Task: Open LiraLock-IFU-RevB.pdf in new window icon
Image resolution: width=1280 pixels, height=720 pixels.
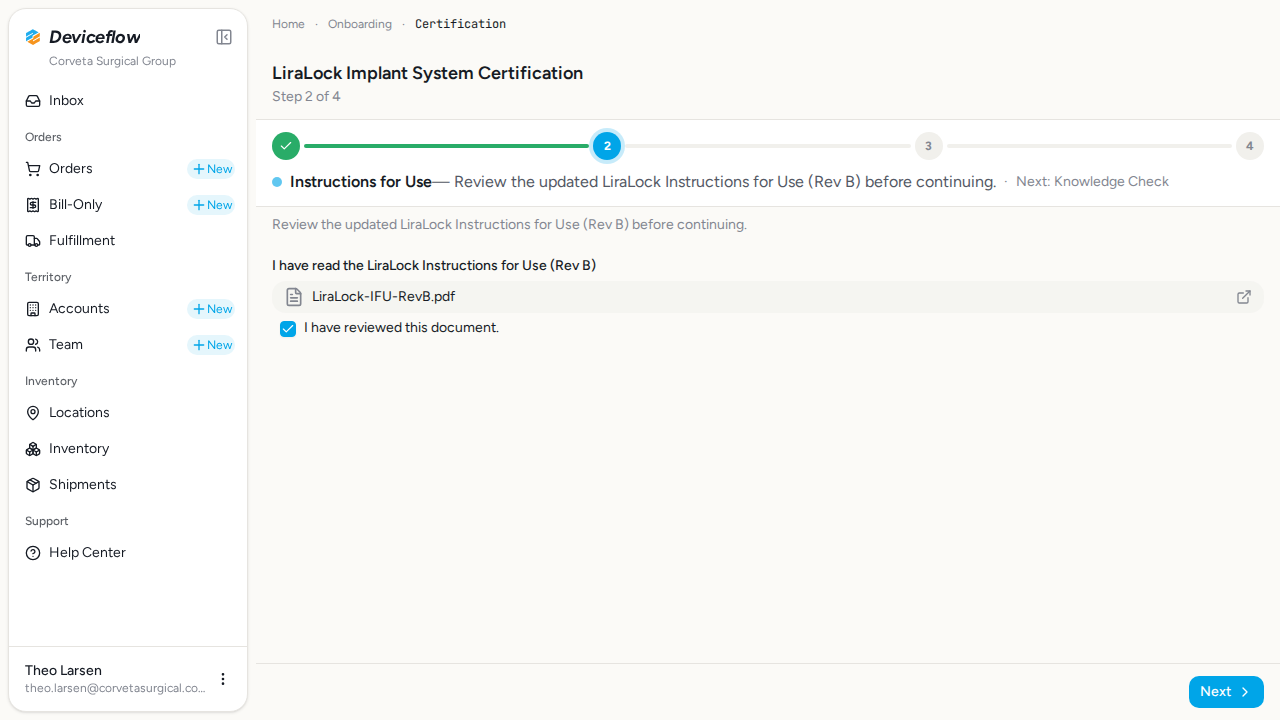Action: [1244, 297]
